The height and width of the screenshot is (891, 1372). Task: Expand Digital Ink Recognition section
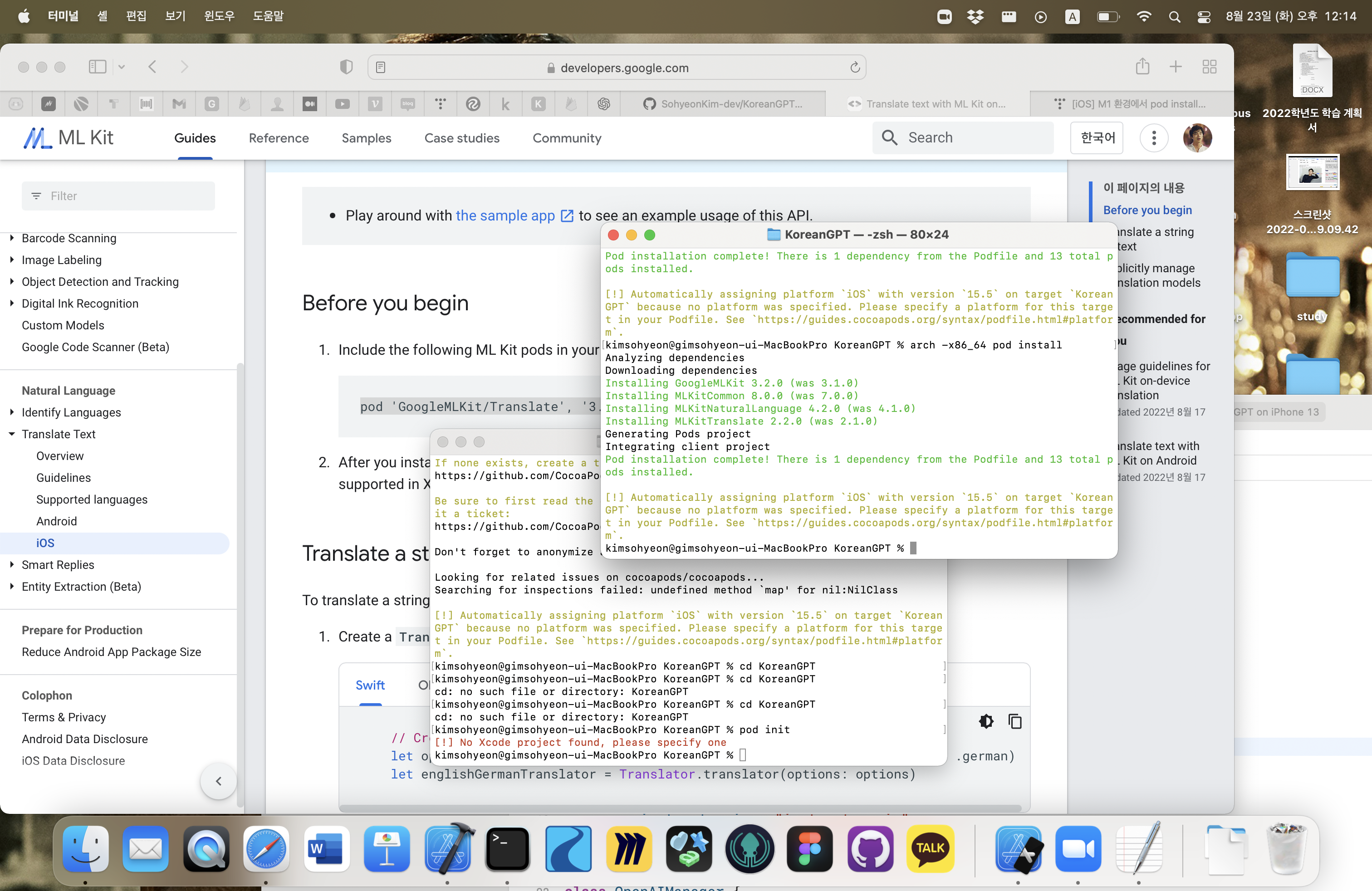coord(11,303)
